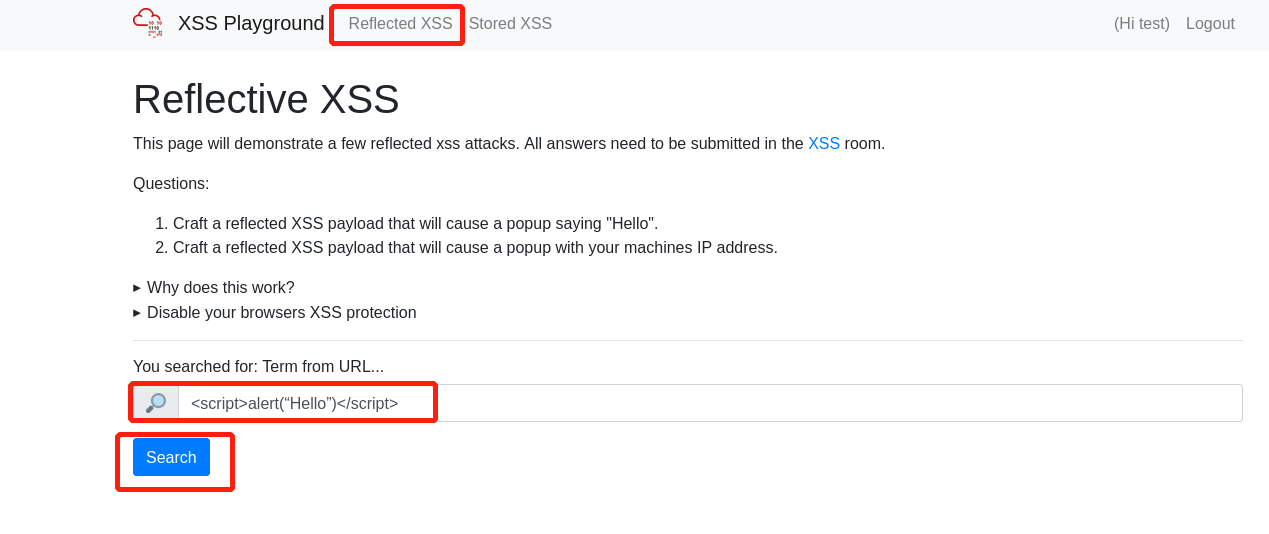
Task: Click the "Questions:" label
Action: 171,184
